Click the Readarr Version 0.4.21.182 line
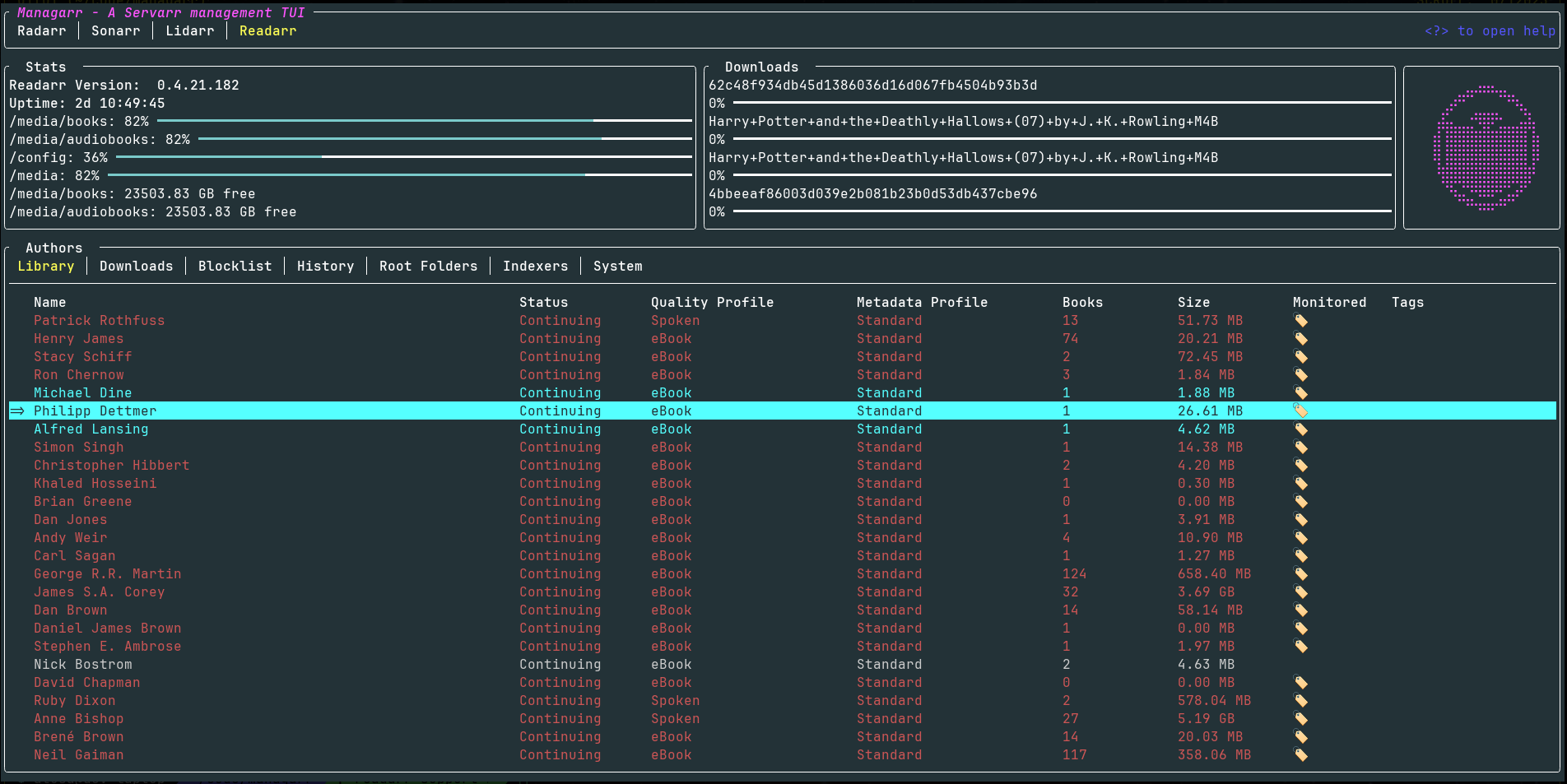Screen dimensions: 1567x784 124,86
